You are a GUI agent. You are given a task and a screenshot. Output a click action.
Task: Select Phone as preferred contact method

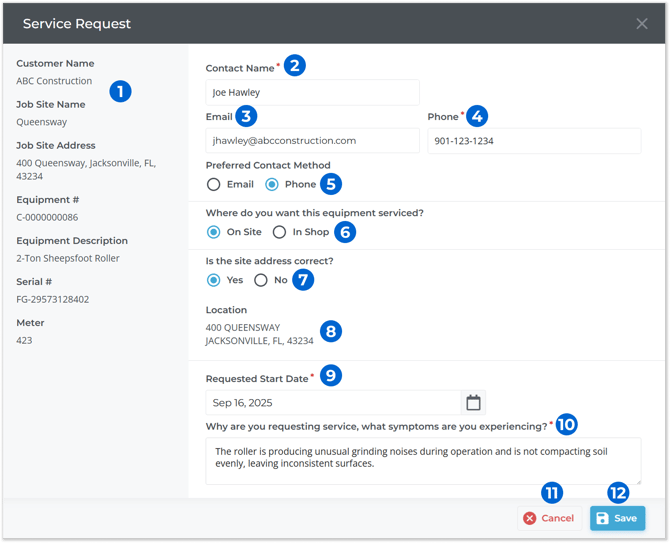[x=272, y=185]
